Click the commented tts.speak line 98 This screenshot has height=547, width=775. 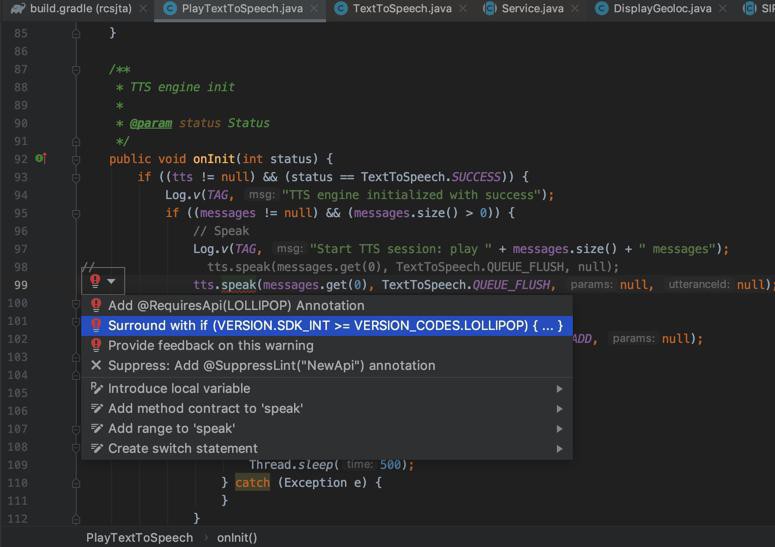(x=413, y=267)
